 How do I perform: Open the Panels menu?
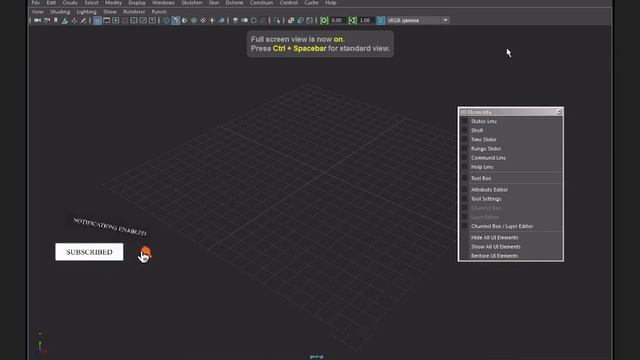(x=159, y=12)
